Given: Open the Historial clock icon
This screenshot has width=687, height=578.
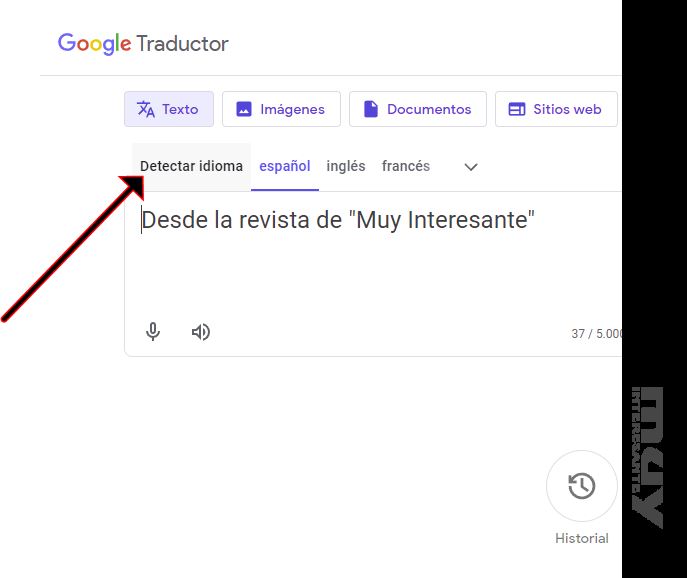Looking at the screenshot, I should [x=581, y=487].
